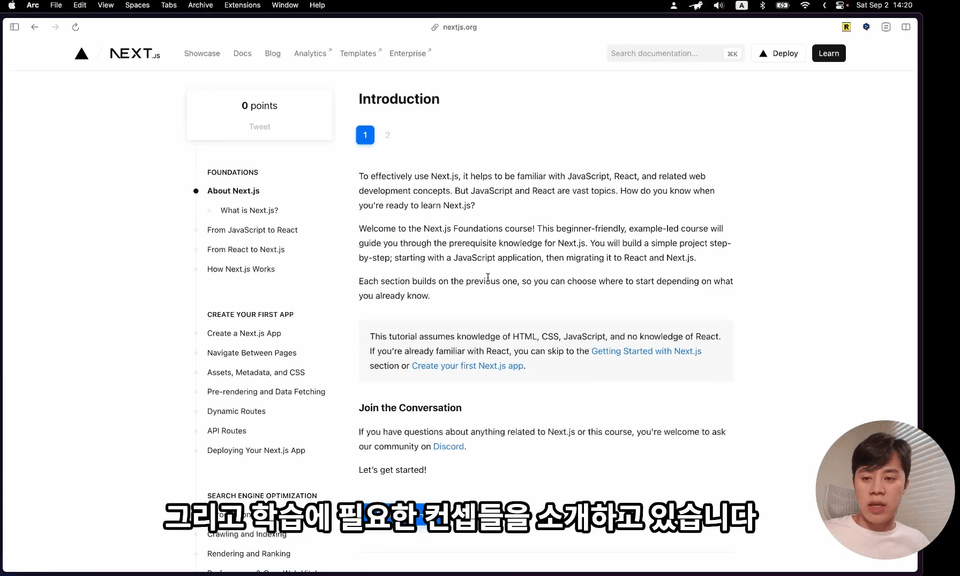Open How Next.js Works lesson
The width and height of the screenshot is (960, 576).
[x=241, y=269]
